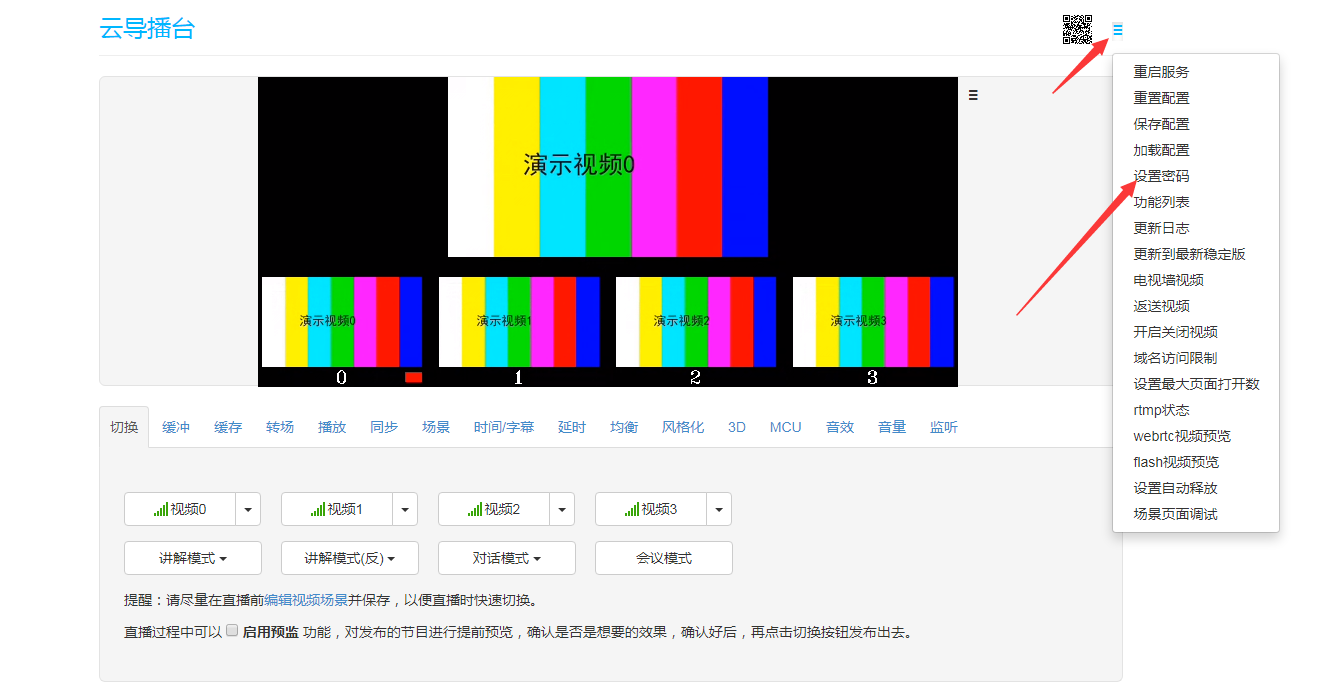Switch to 视频3 source button
This screenshot has width=1323, height=691.
pos(651,509)
